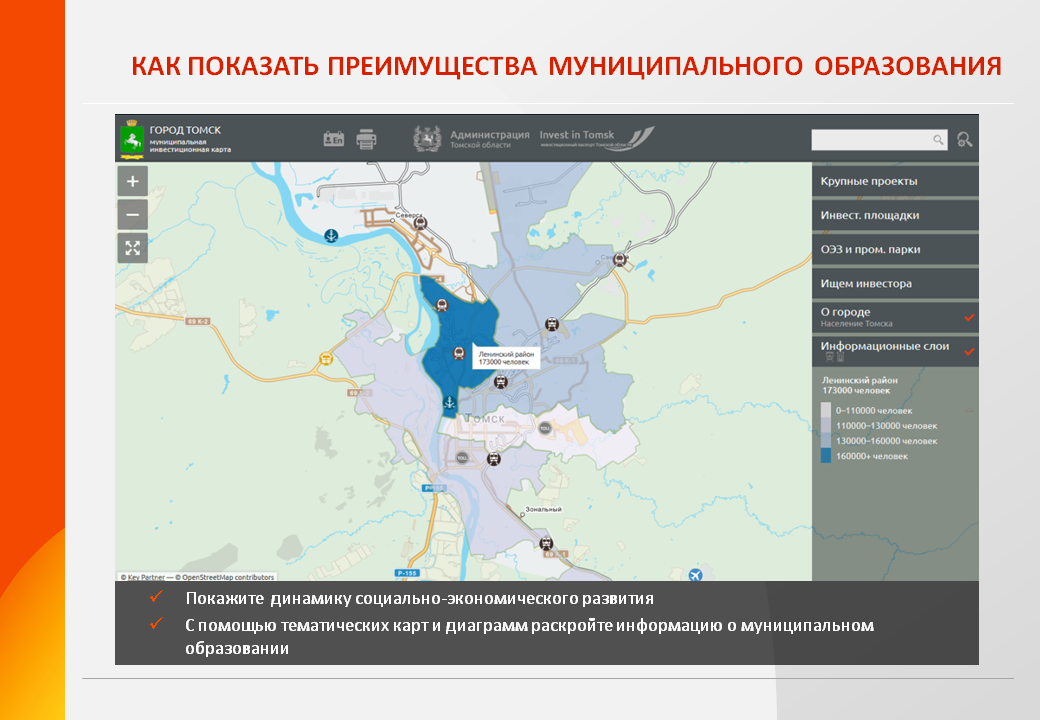The height and width of the screenshot is (720, 1040).
Task: Click the 110000–130000 человек legend color swatch
Action: tap(826, 426)
